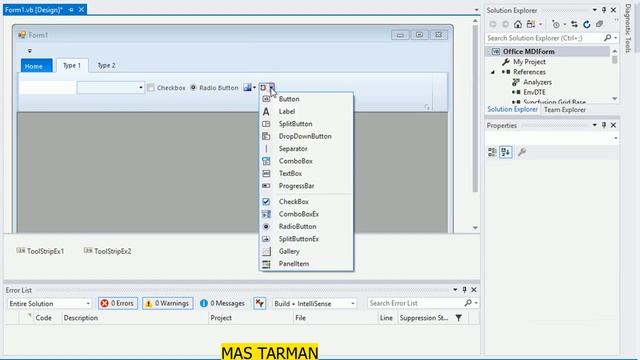Collapse the References tree node
The height and width of the screenshot is (360, 640).
[493, 72]
